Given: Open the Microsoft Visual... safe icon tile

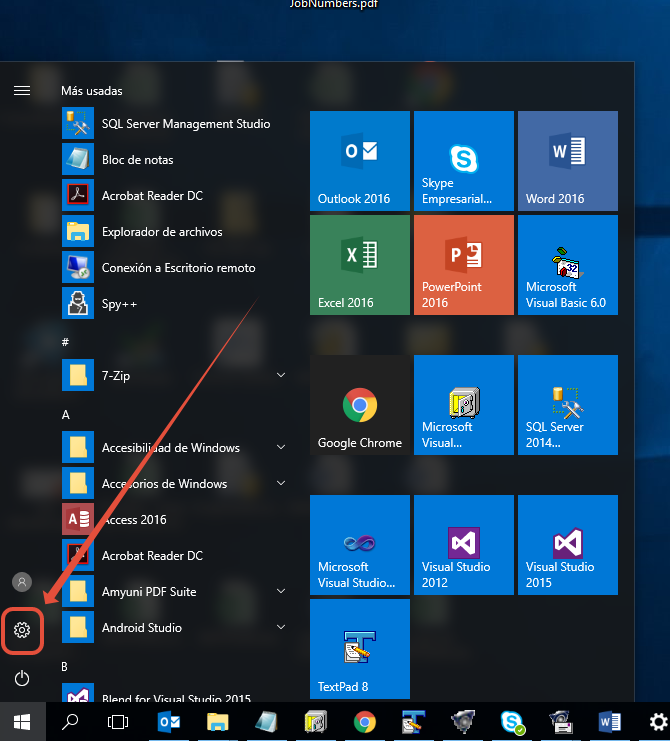Looking at the screenshot, I should 464,405.
